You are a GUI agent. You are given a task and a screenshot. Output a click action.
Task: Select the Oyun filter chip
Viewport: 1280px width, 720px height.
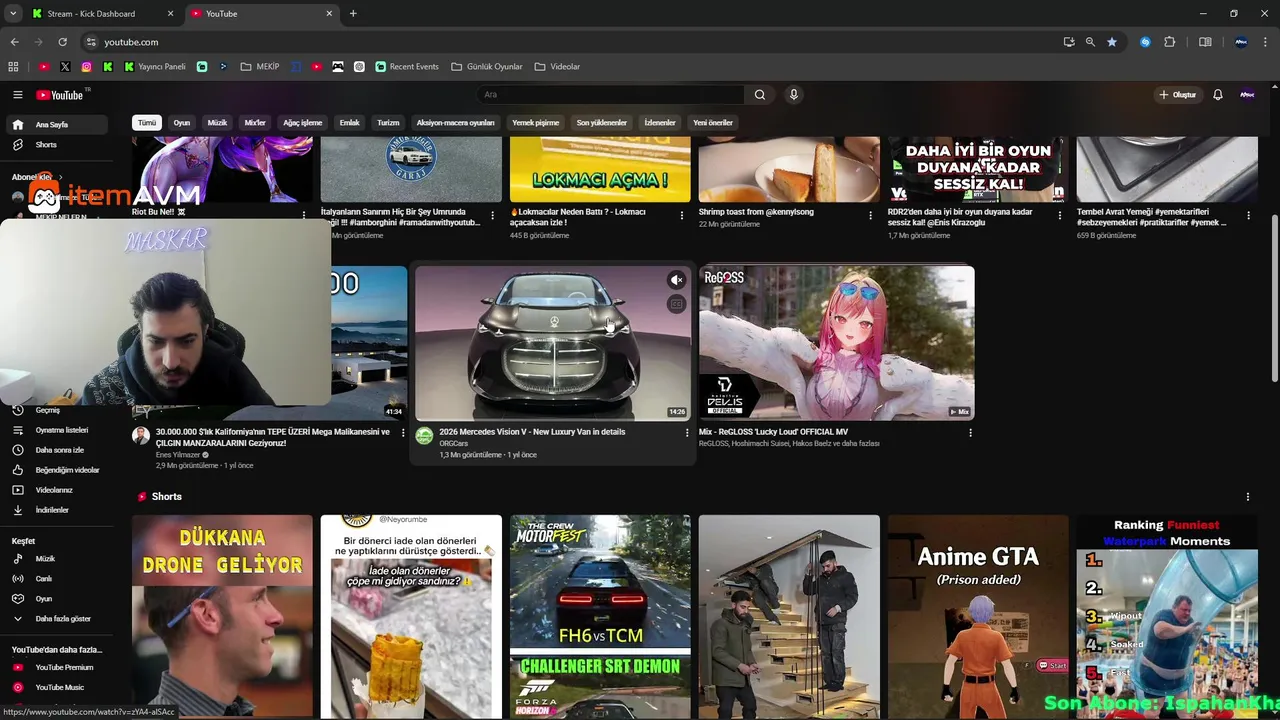coord(182,123)
